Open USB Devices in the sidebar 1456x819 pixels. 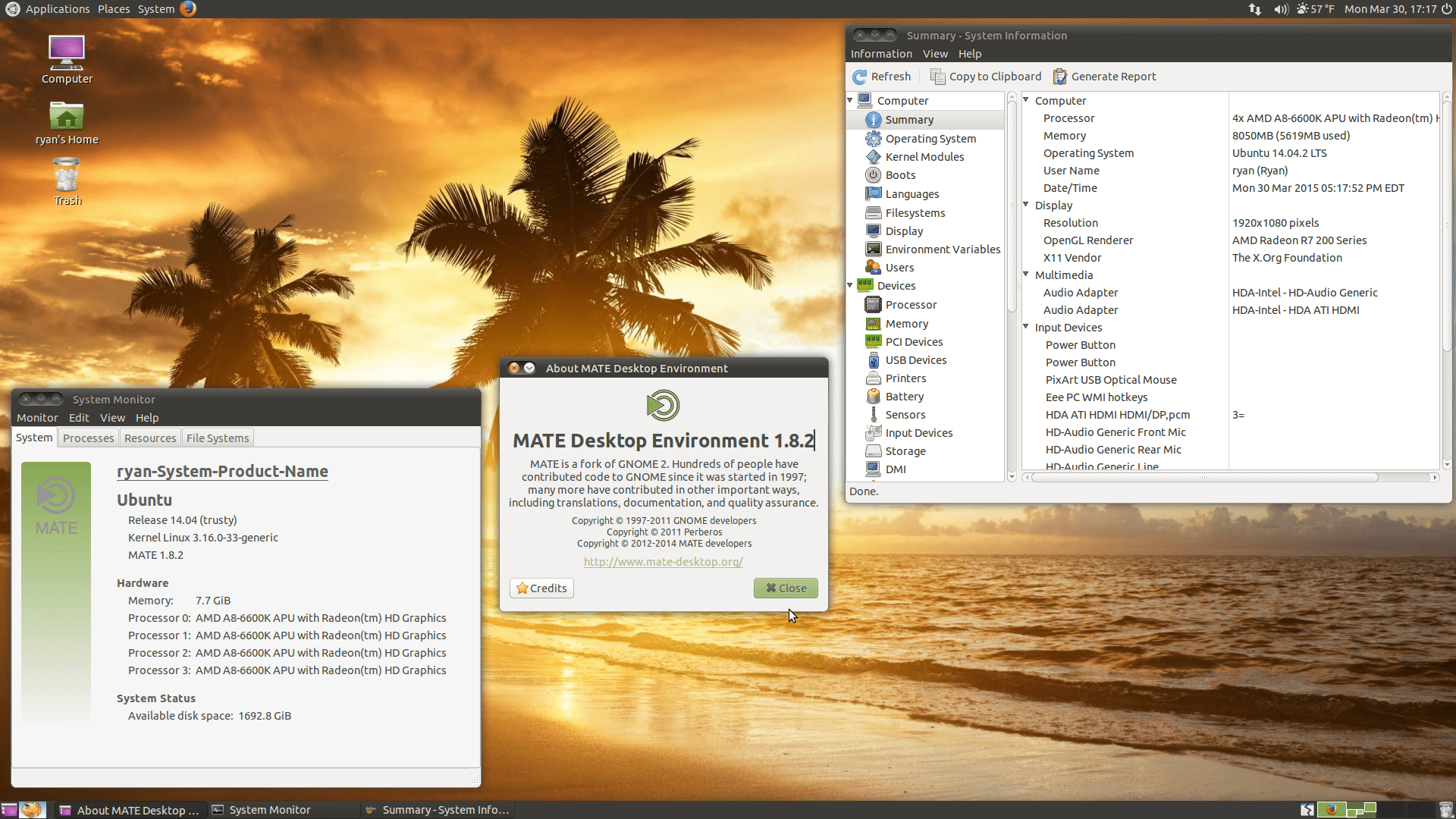pos(915,360)
